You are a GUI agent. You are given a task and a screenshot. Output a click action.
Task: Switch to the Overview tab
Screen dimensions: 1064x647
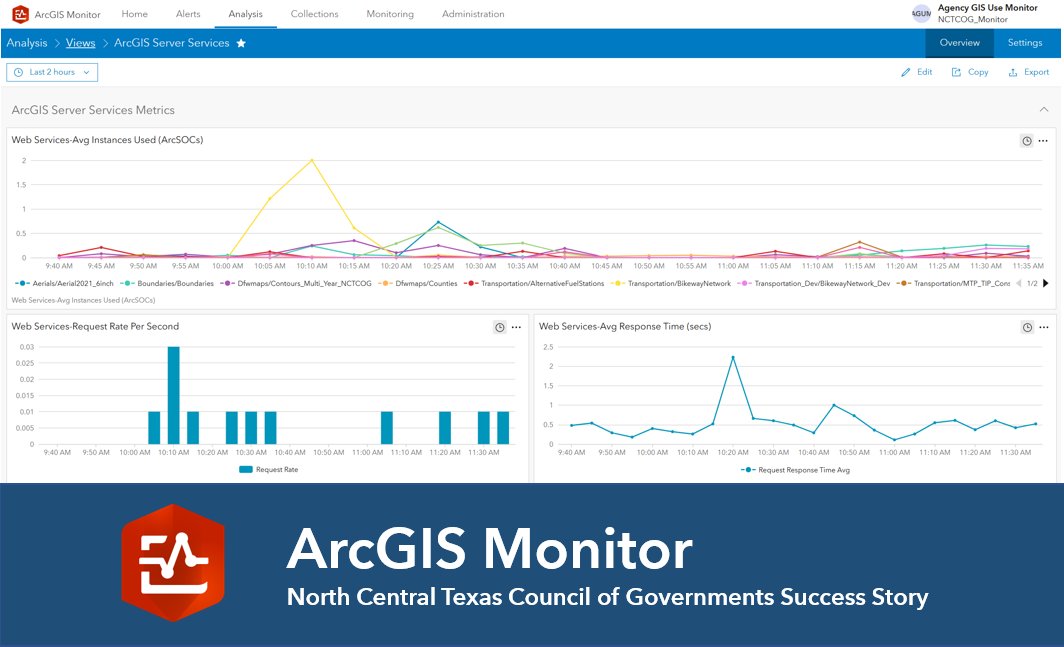960,43
